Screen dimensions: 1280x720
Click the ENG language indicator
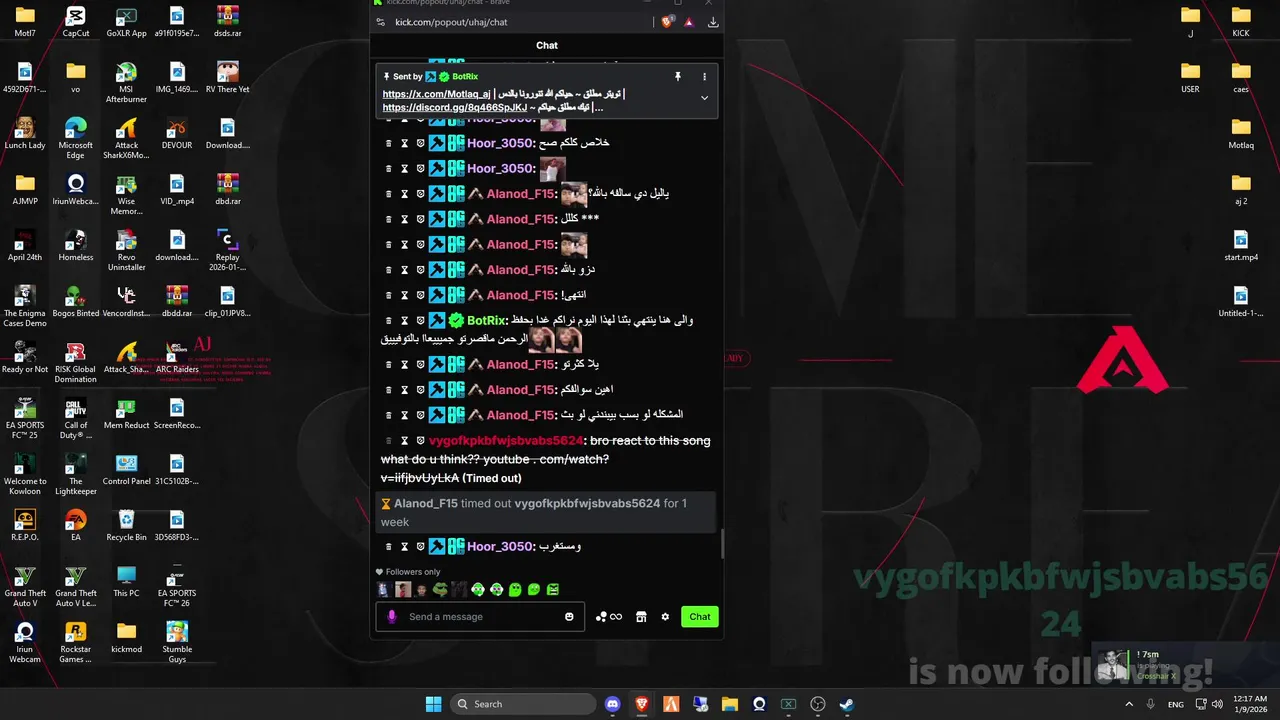point(1176,704)
